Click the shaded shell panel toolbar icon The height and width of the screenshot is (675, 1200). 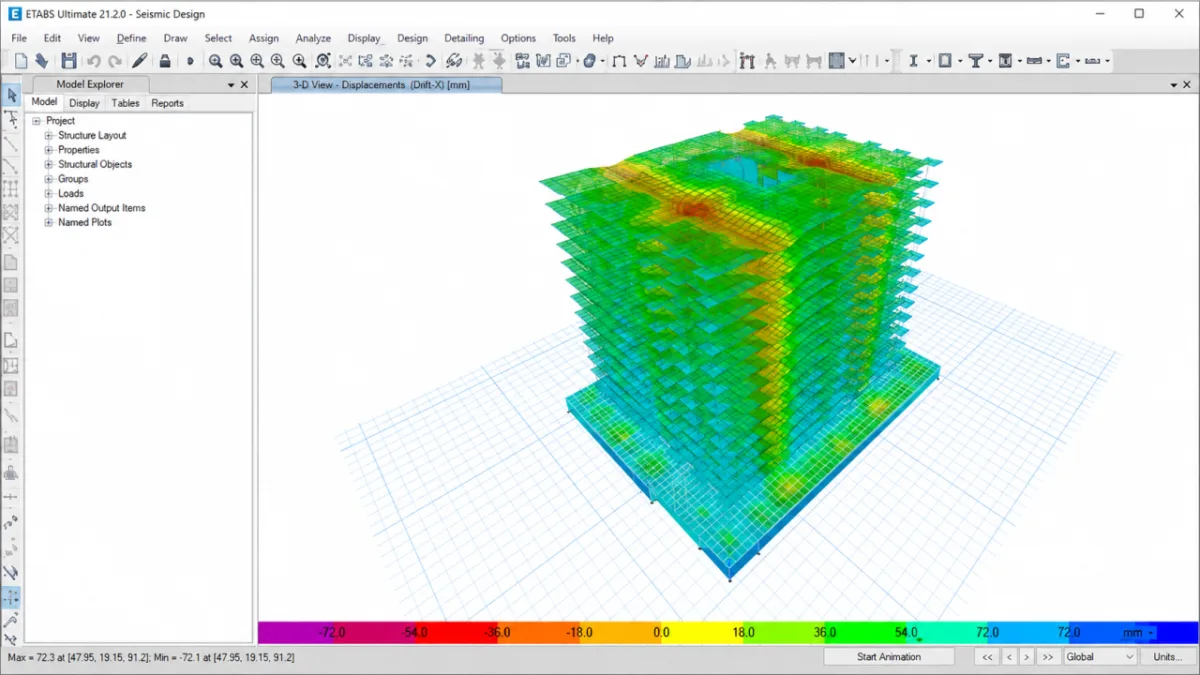click(x=837, y=61)
